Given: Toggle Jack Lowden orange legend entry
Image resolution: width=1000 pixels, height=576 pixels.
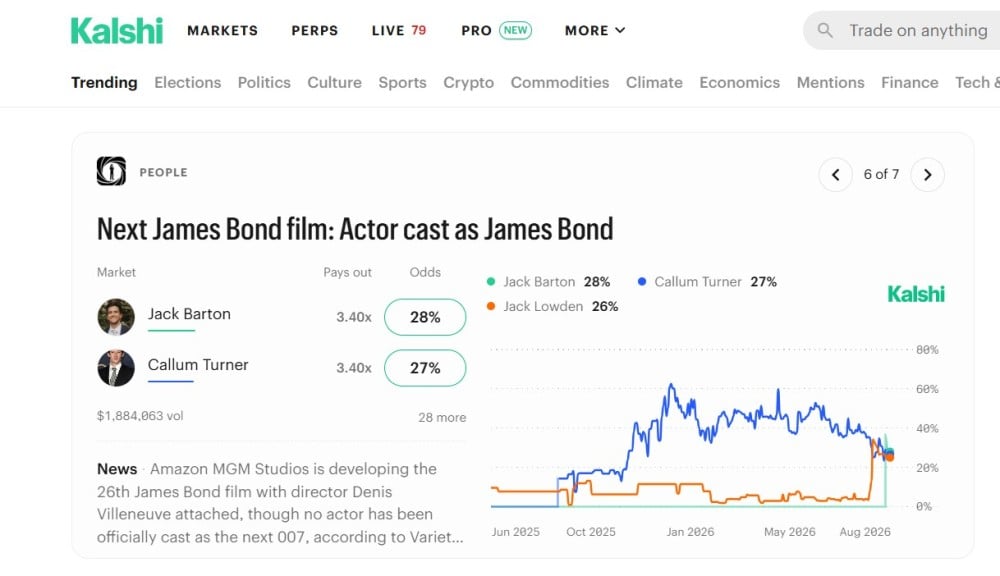Looking at the screenshot, I should pyautogui.click(x=552, y=306).
